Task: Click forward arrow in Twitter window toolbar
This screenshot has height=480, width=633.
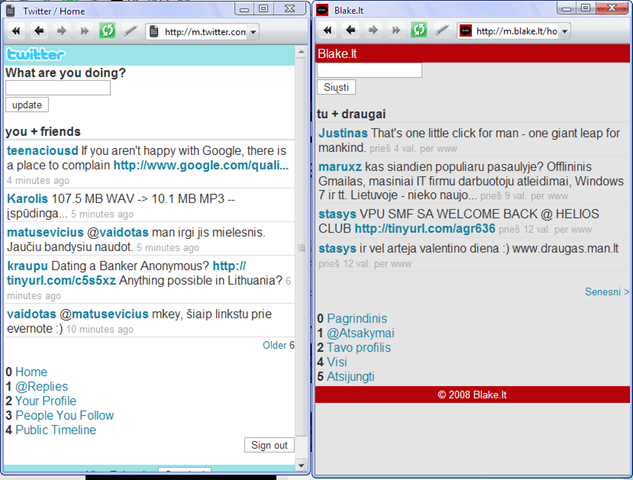Action: click(61, 31)
